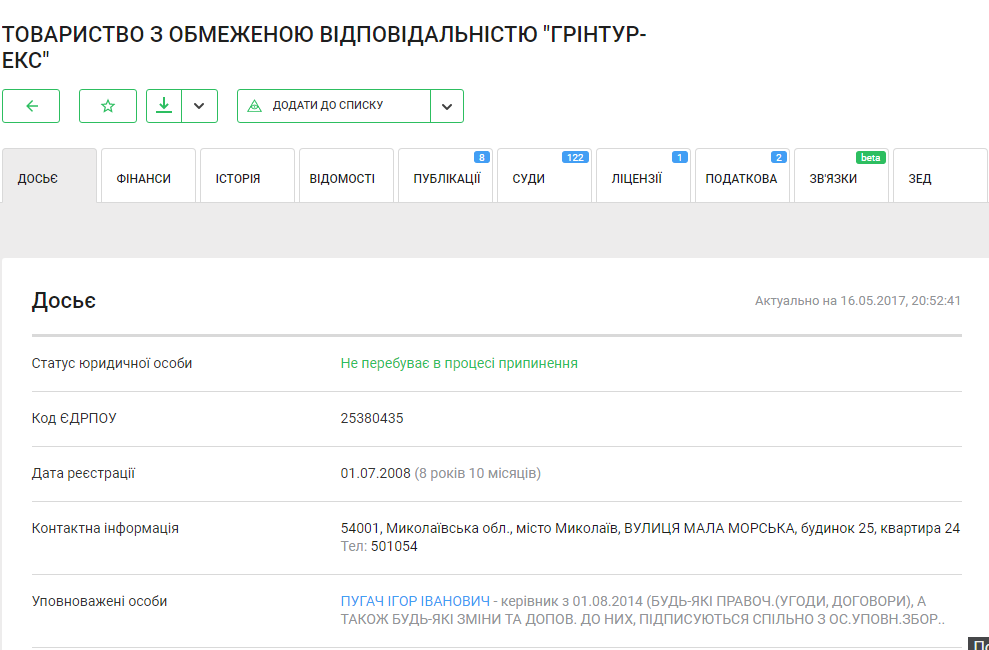Click the list icon in 'Додати до списку'

[255, 106]
